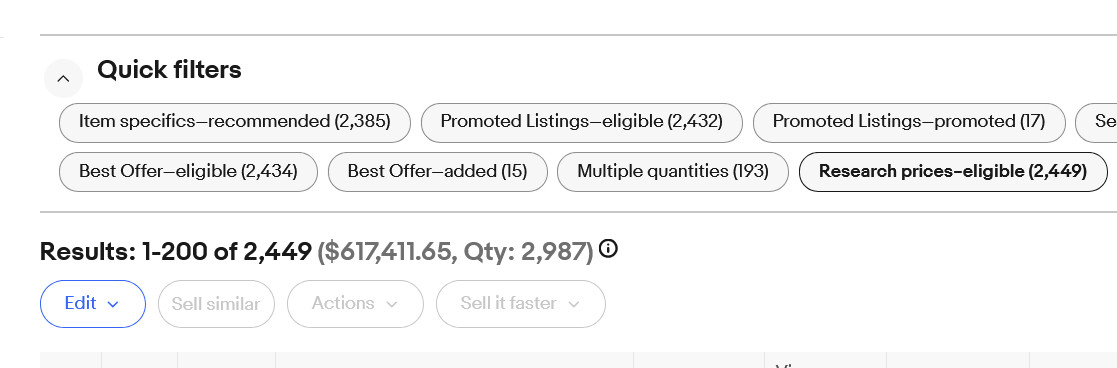The height and width of the screenshot is (368, 1117).
Task: Click the partially visible 'Vi' column header
Action: coord(825,362)
